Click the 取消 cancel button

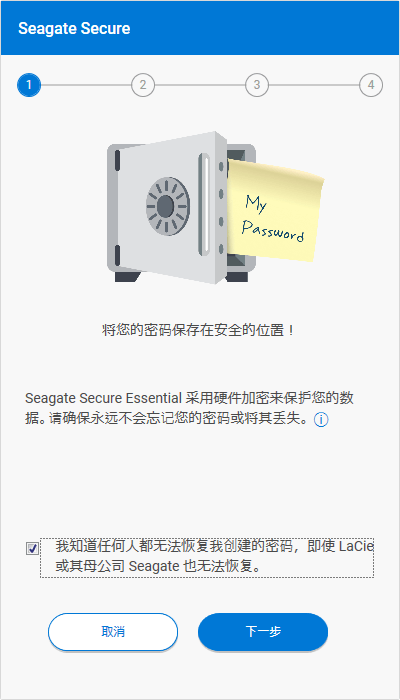(113, 632)
